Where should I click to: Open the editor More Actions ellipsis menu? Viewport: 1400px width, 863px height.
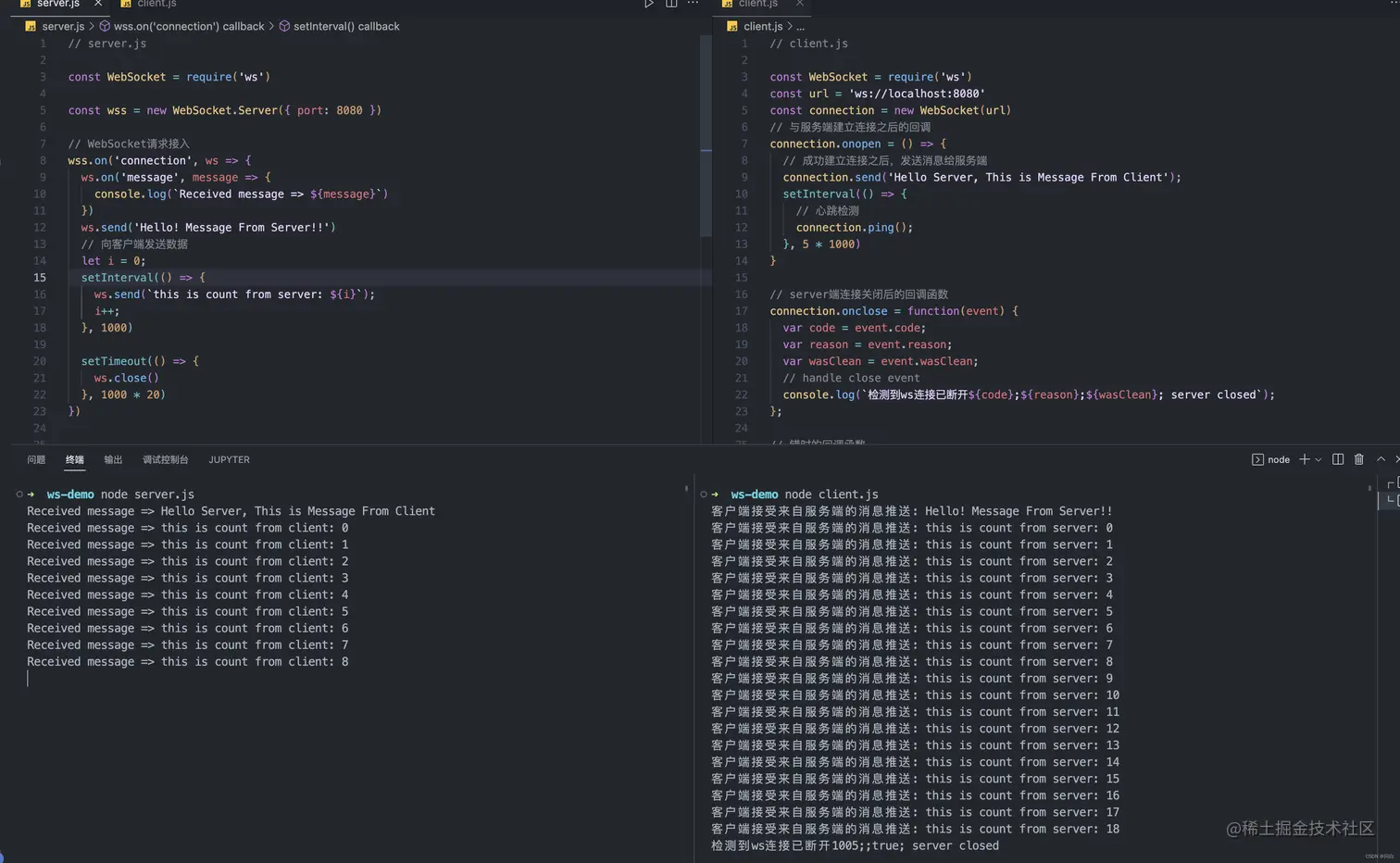(x=693, y=4)
